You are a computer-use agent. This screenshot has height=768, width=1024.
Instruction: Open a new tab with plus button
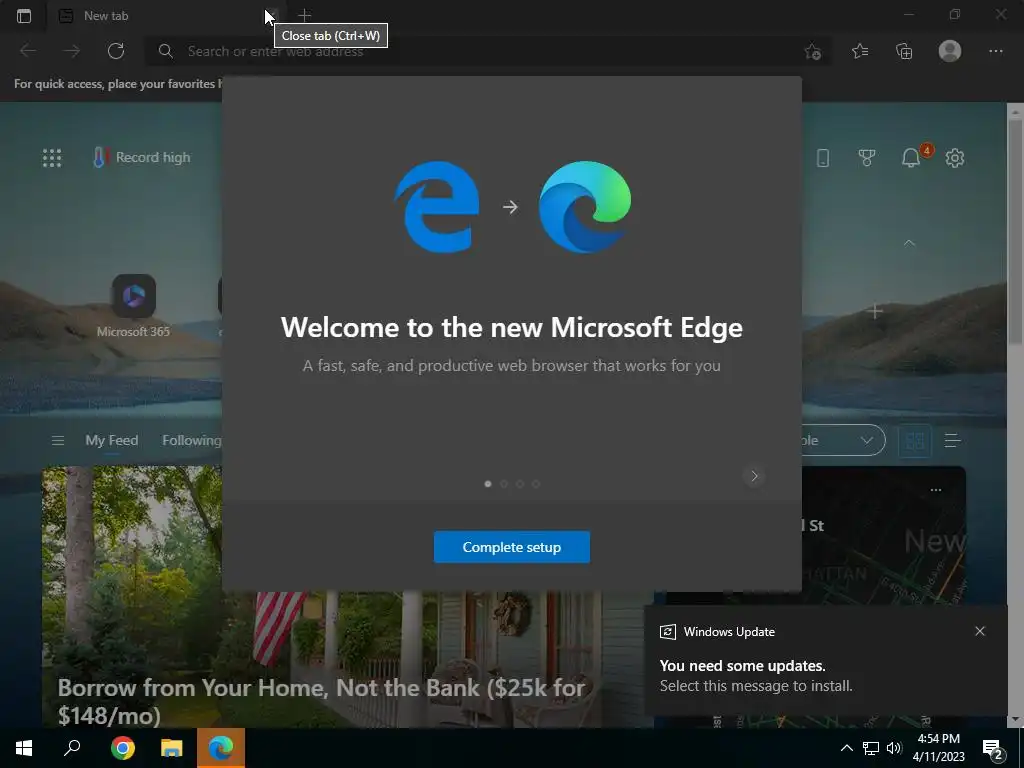click(304, 15)
